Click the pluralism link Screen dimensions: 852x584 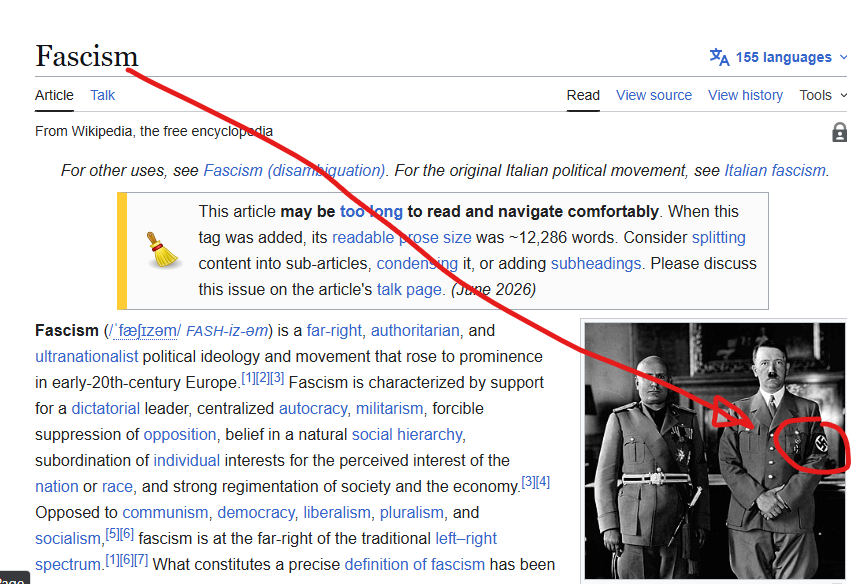[411, 512]
